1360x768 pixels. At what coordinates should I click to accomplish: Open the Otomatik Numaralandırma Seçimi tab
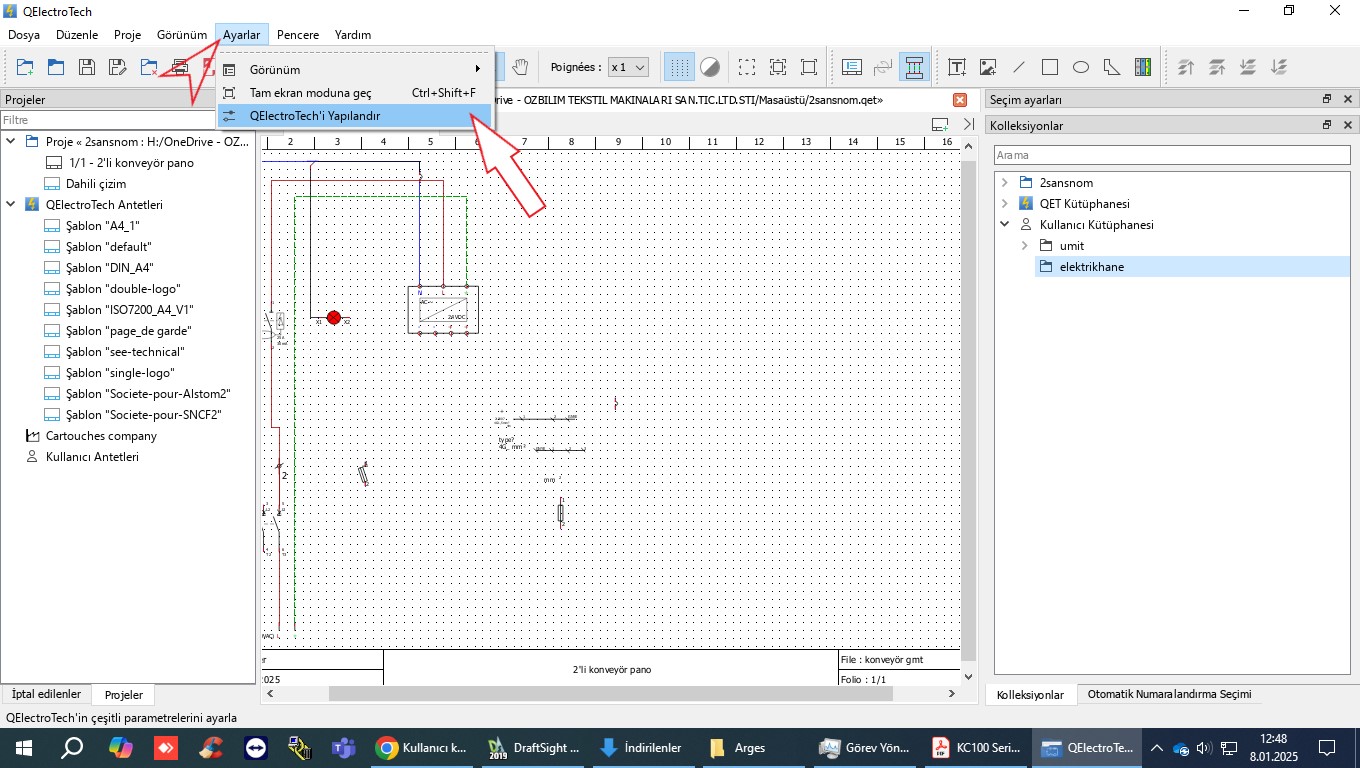click(1168, 694)
